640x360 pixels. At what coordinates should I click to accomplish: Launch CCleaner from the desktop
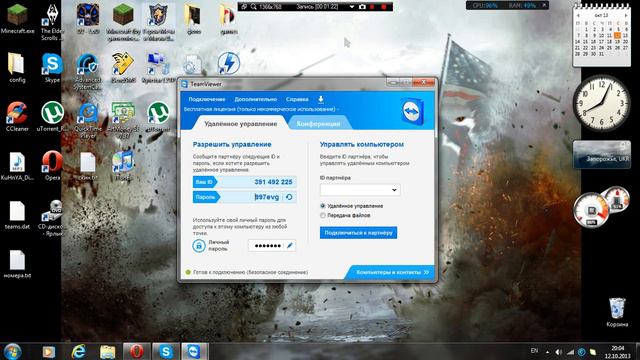pos(17,117)
